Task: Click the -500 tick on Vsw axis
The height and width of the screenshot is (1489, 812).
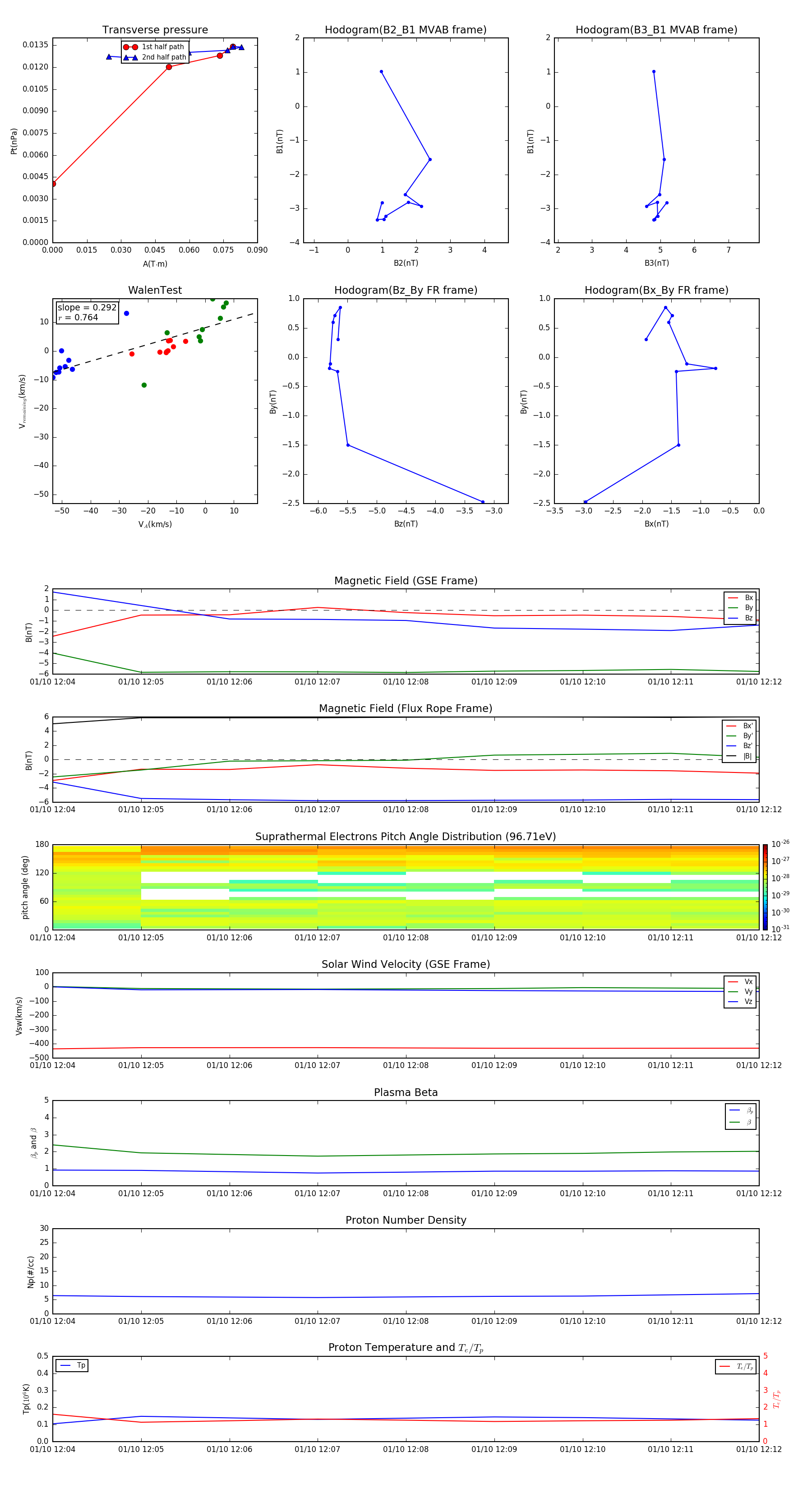Action: pyautogui.click(x=40, y=1058)
